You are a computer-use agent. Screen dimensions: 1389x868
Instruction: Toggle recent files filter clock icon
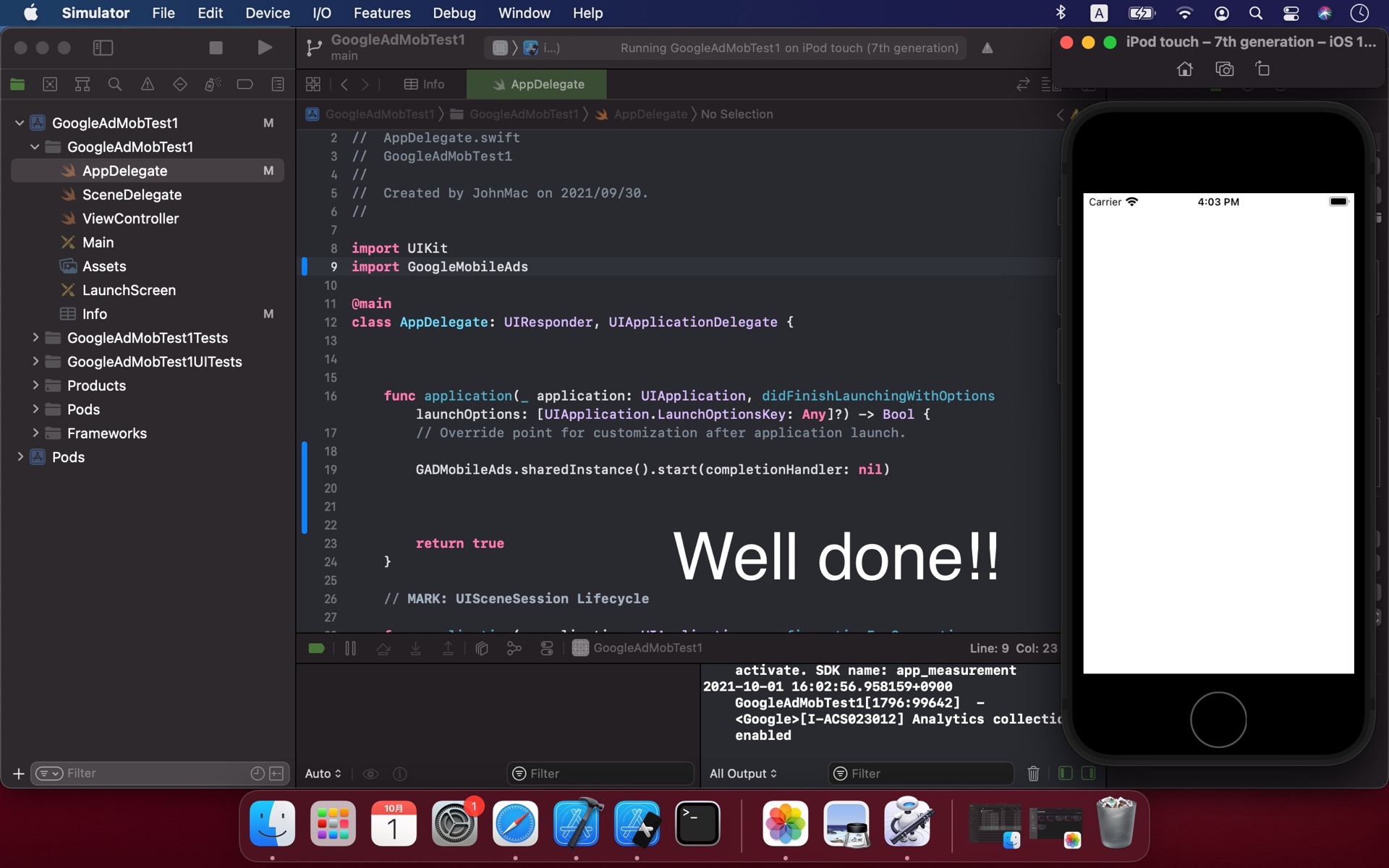(x=258, y=774)
